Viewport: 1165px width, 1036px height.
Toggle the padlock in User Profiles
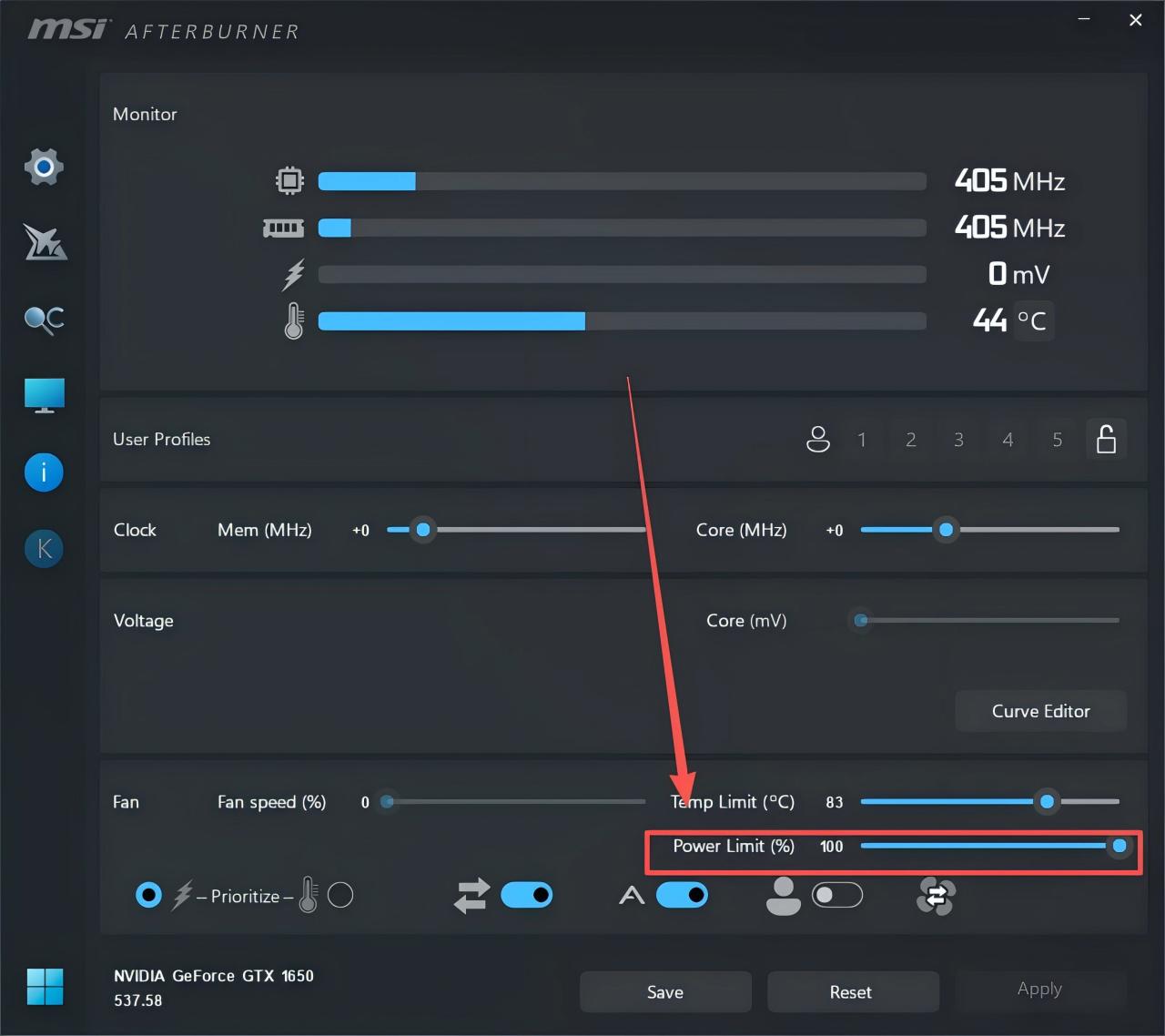[x=1106, y=439]
